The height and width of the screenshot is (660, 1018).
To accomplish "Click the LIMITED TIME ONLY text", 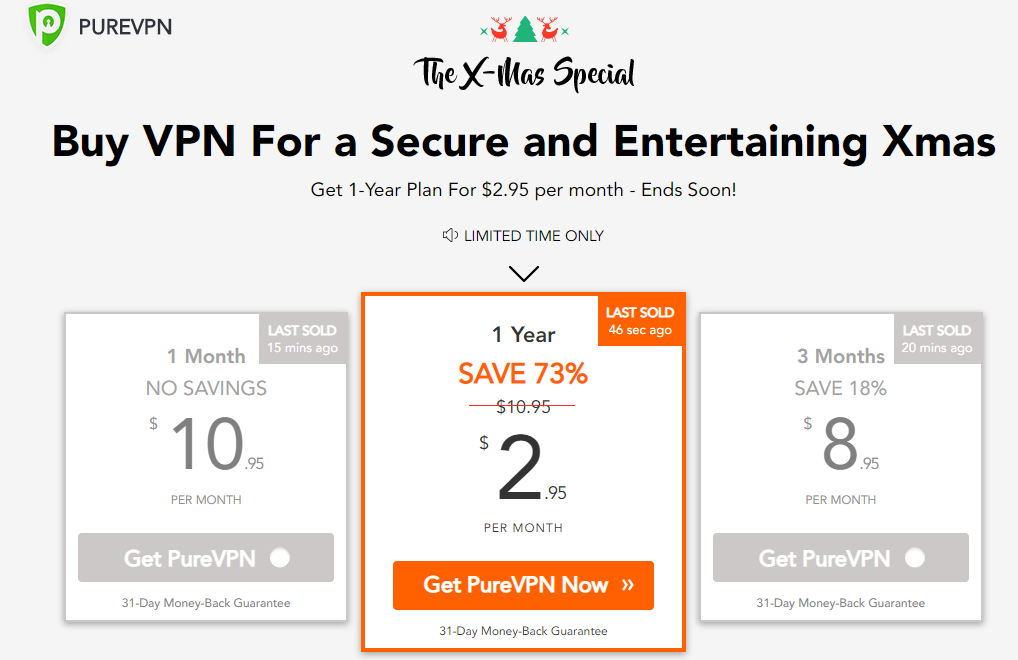I will (534, 236).
